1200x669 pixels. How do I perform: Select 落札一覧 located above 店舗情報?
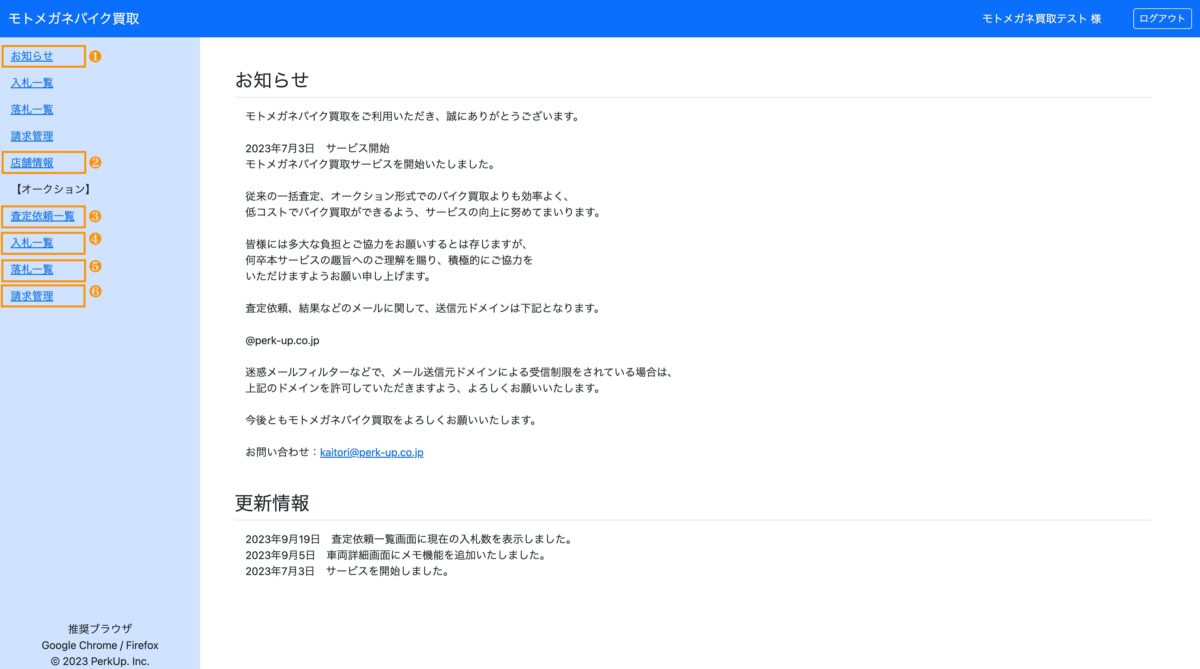point(32,109)
